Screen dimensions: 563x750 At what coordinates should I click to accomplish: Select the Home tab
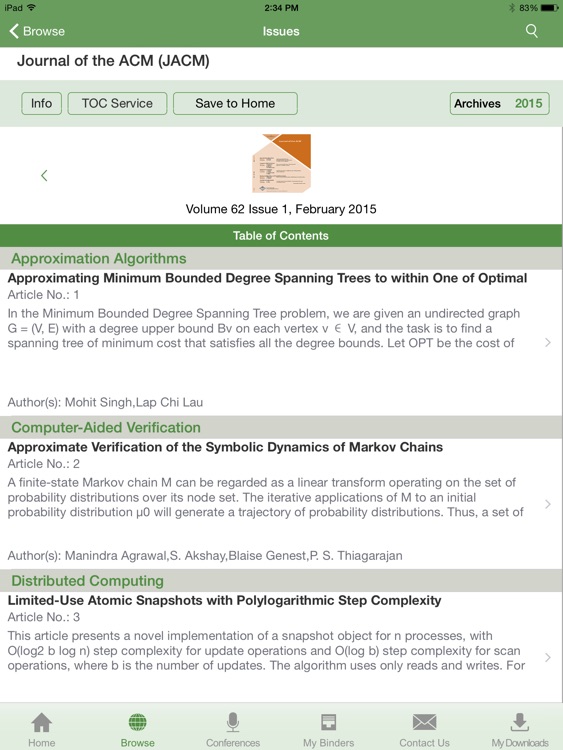tap(42, 729)
